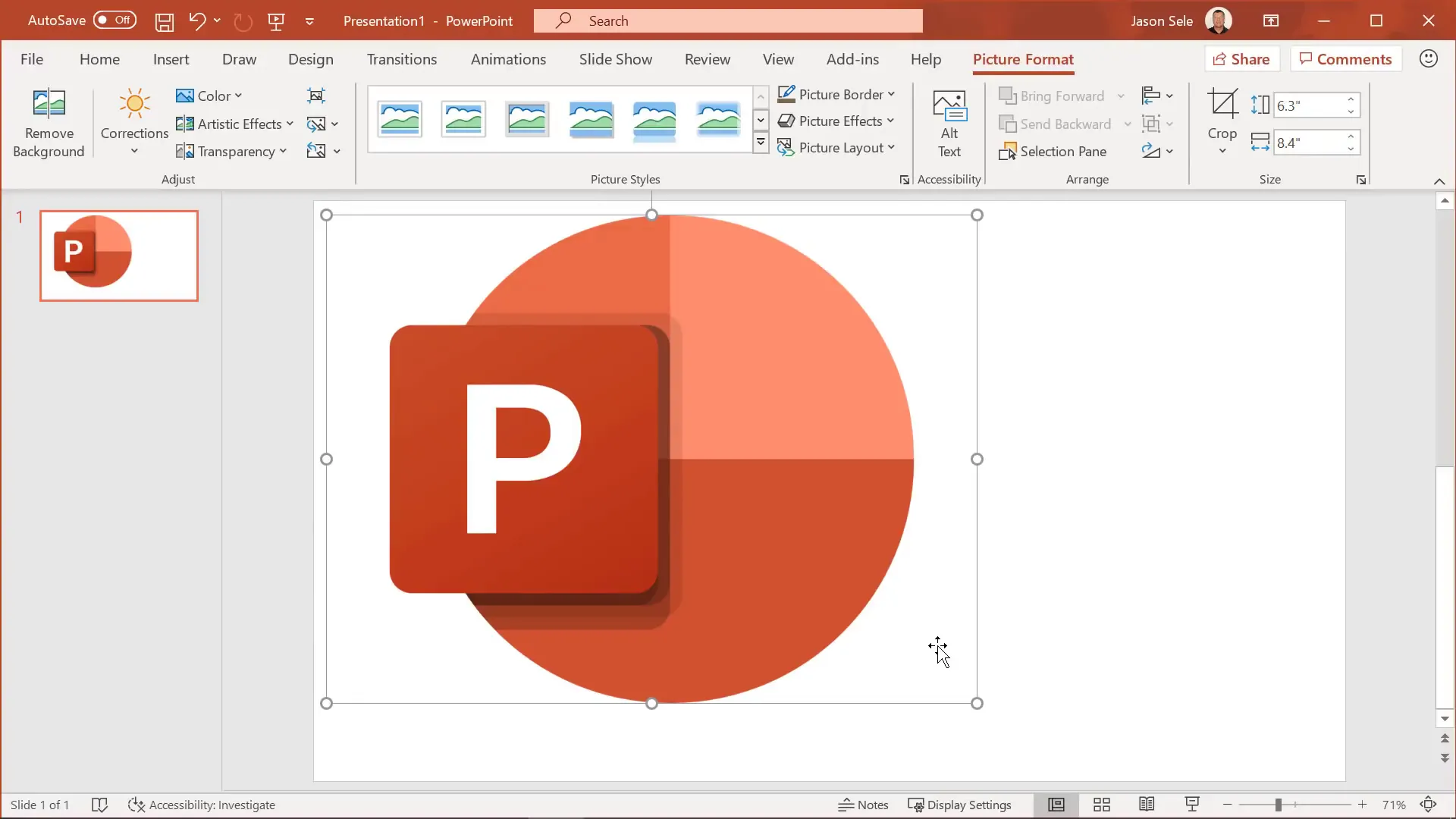This screenshot has height=819, width=1456.
Task: Open Artistic Effects dropdown
Action: click(234, 124)
